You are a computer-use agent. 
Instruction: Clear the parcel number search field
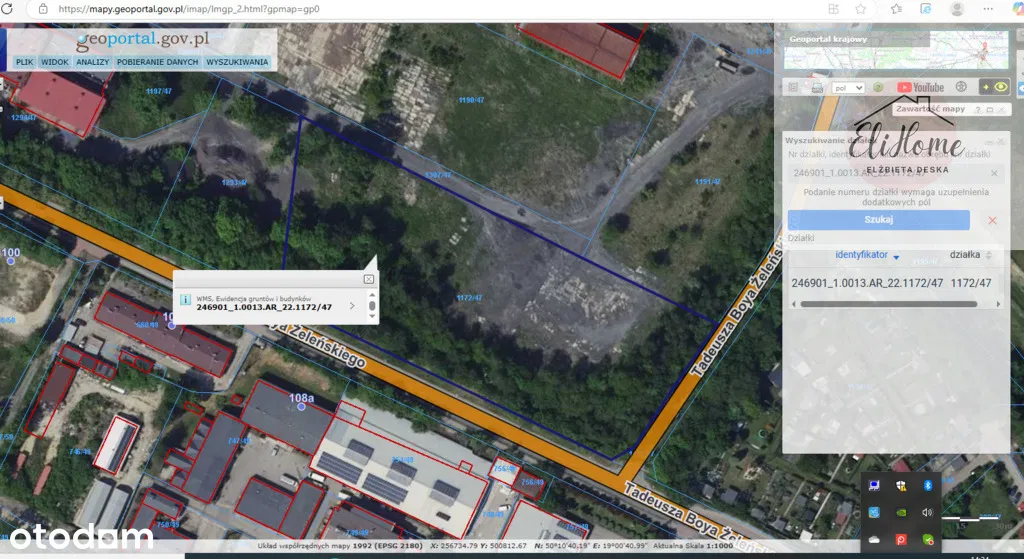[993, 173]
